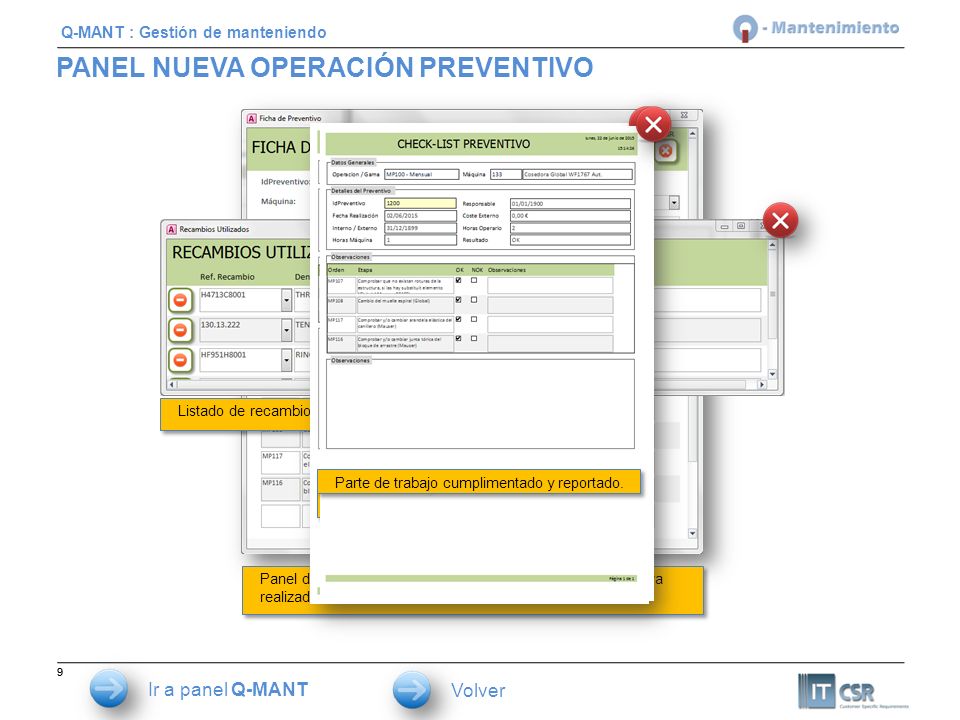Toggle OK checkbox for step MP117
Screen dimensions: 960x720
pyautogui.click(x=458, y=319)
